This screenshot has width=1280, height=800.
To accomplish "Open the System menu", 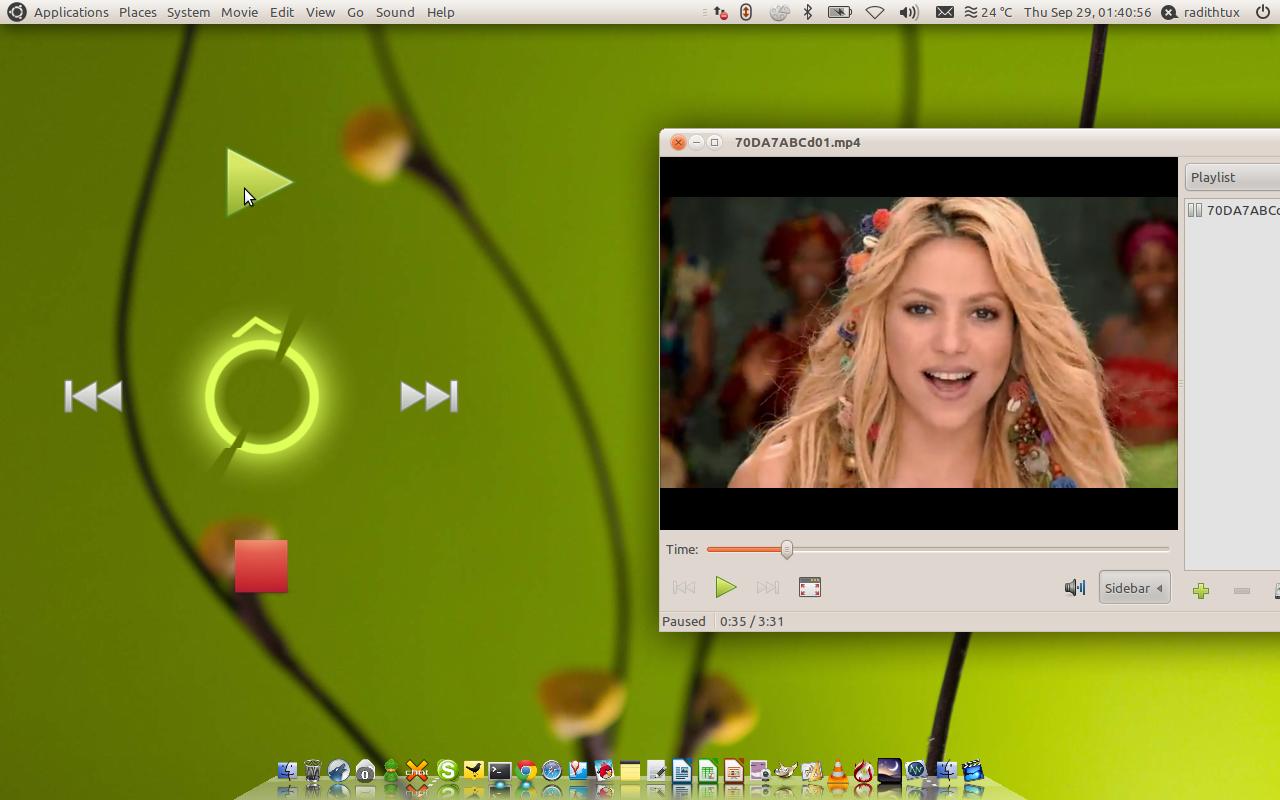I will click(188, 12).
